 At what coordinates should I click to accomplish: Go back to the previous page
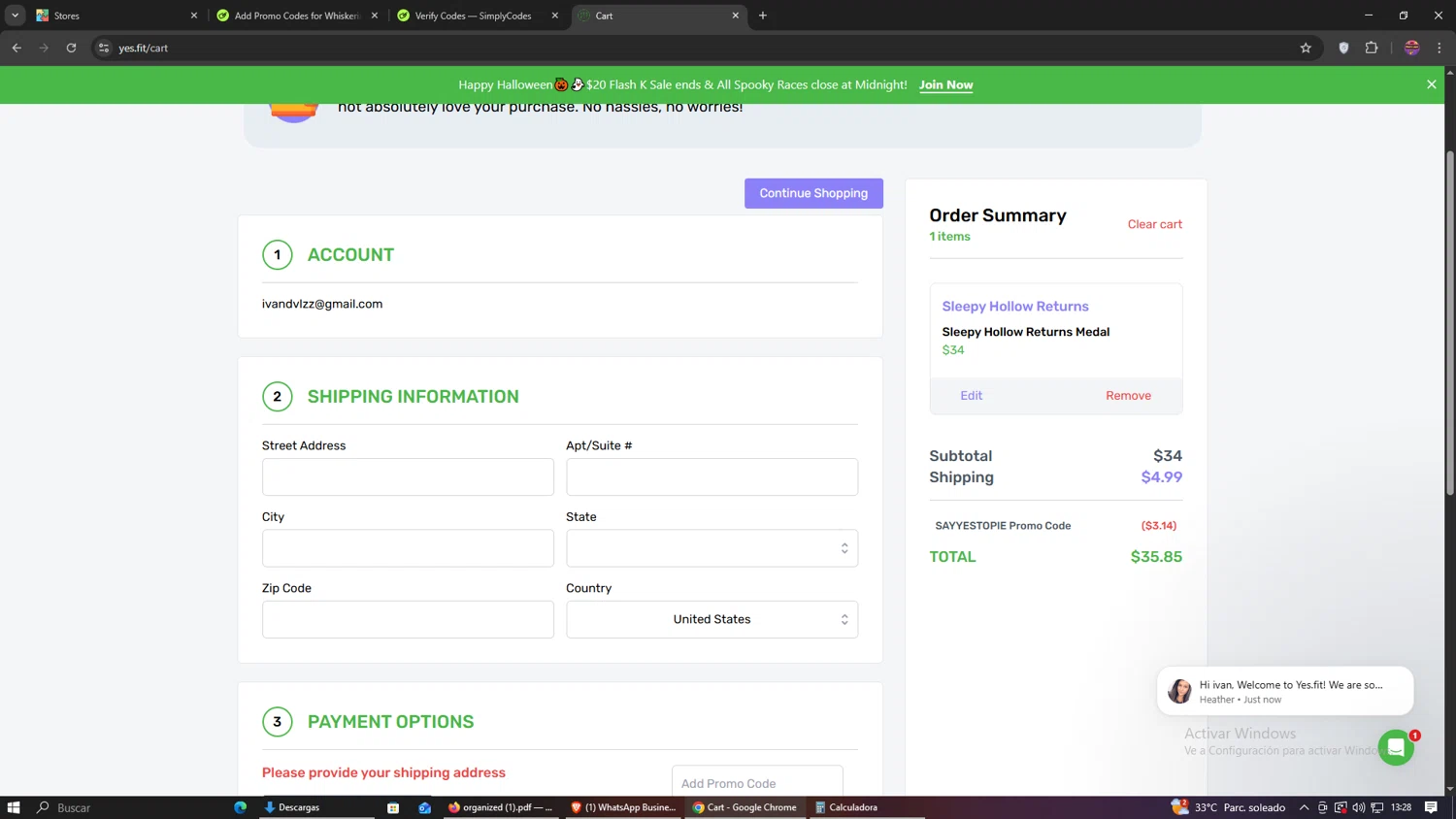(x=17, y=48)
